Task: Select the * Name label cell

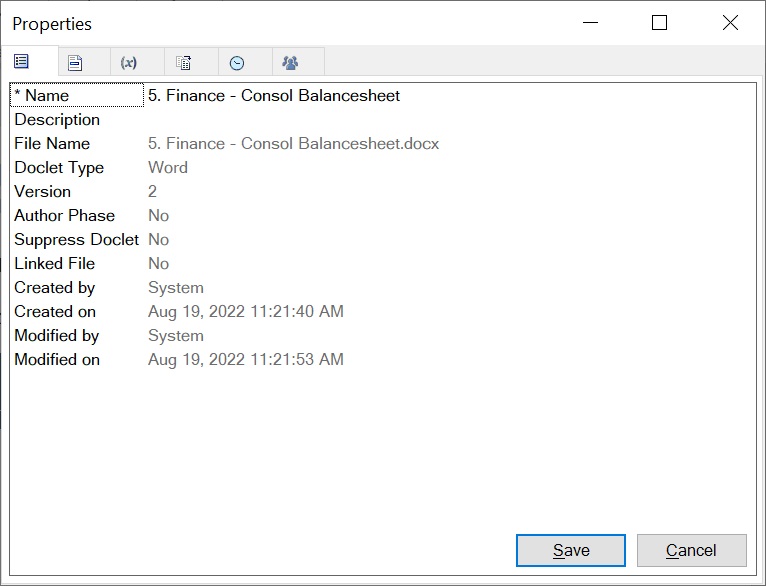Action: click(77, 95)
